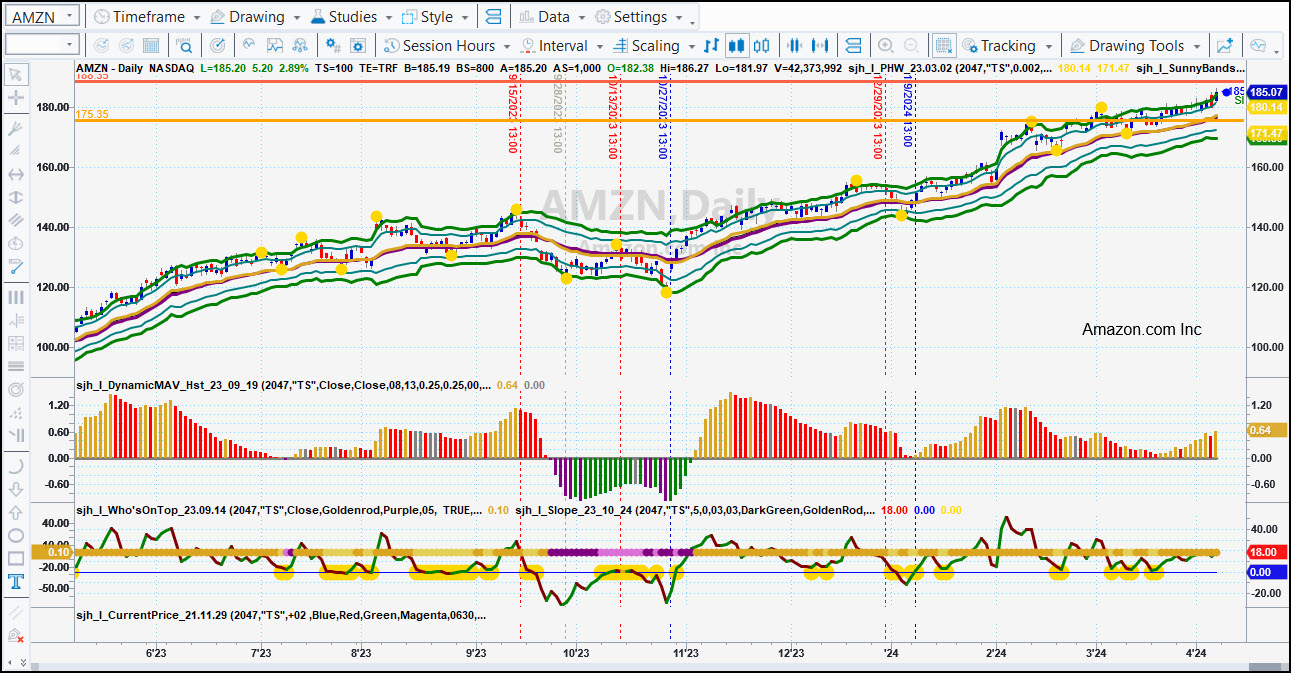Click the zoom in magnifier icon

coord(885,46)
